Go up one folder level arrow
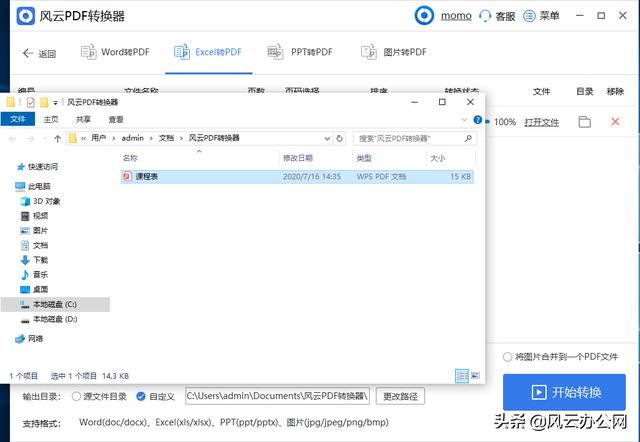This screenshot has width=640, height=442. (x=58, y=139)
